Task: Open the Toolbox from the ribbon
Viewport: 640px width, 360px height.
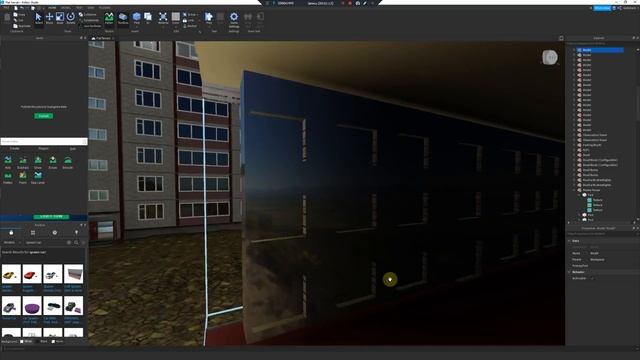Action: (x=123, y=19)
